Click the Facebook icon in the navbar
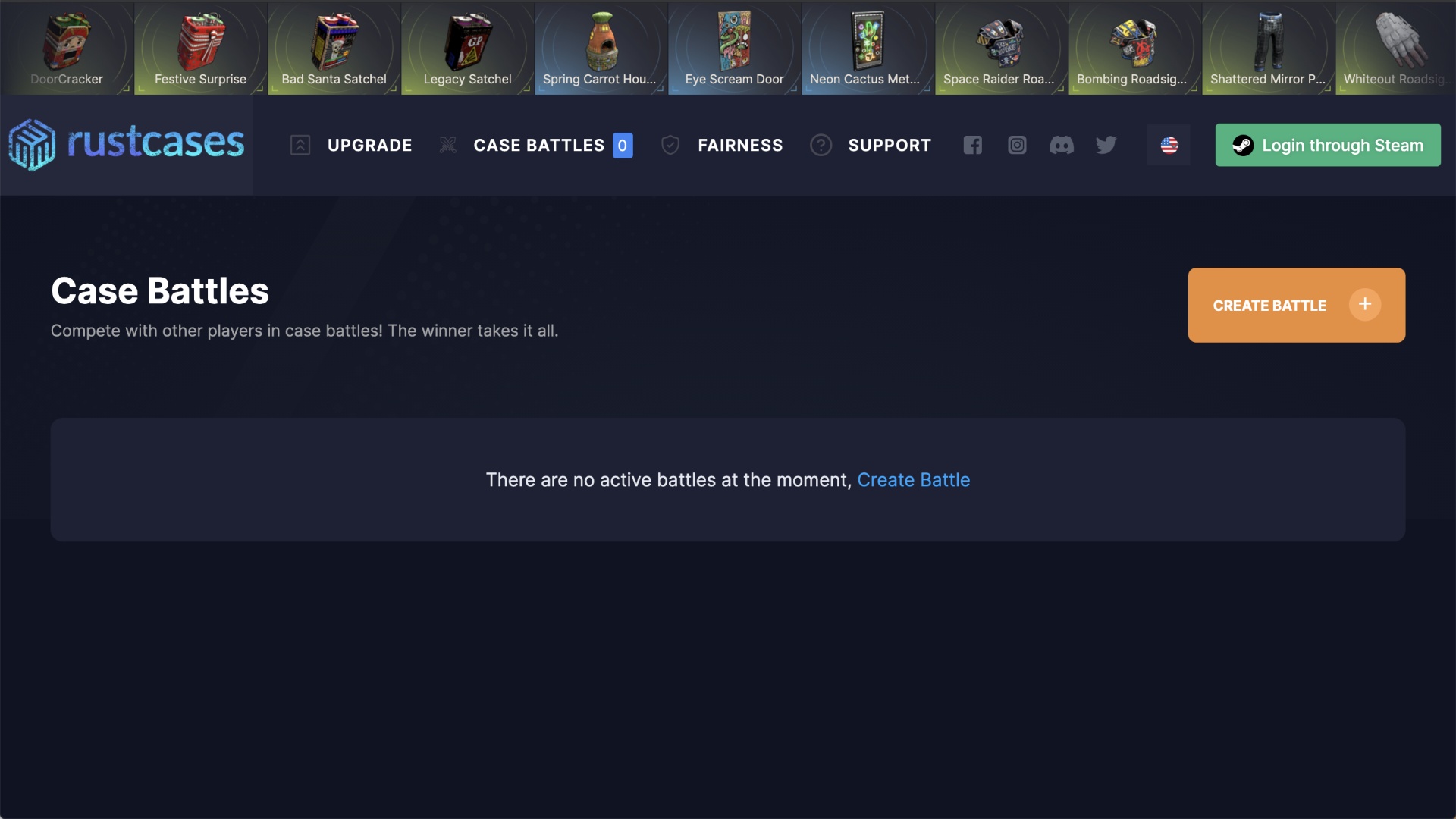This screenshot has height=819, width=1456. (x=973, y=145)
